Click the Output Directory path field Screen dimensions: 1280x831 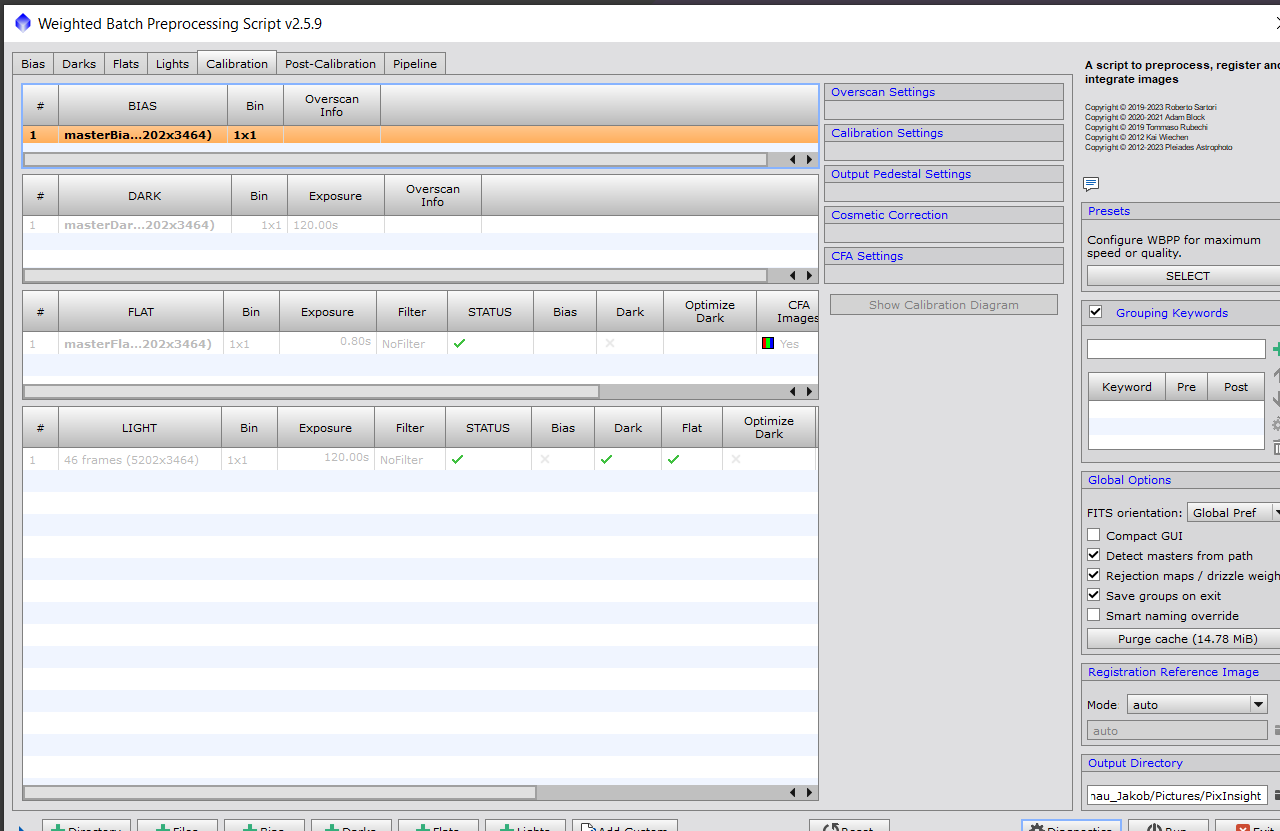[x=1177, y=795]
